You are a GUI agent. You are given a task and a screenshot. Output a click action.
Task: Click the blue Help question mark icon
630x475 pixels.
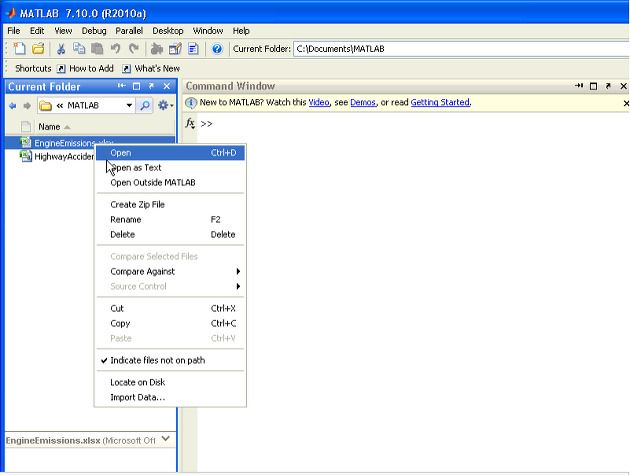point(217,49)
